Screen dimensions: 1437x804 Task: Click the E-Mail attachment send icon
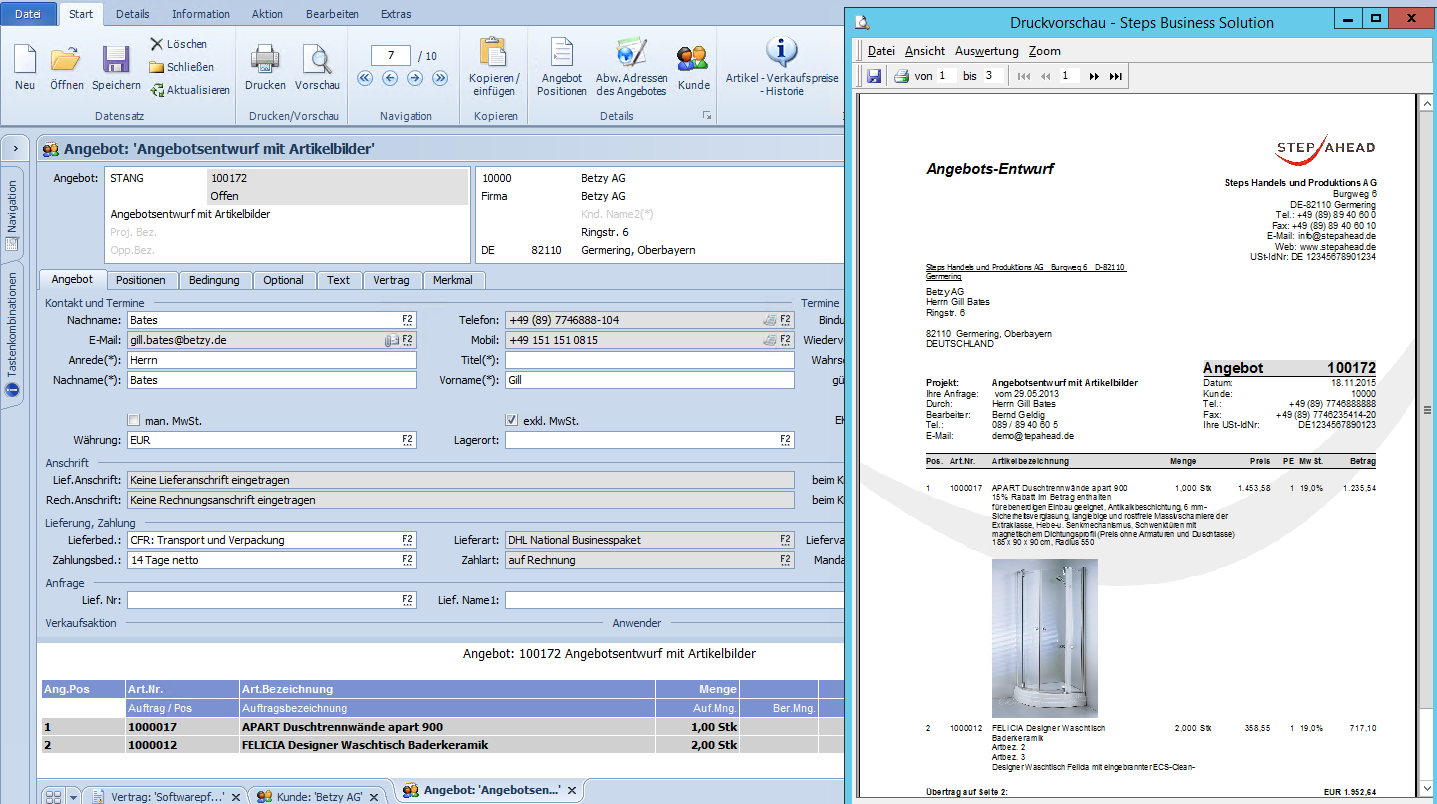[391, 341]
